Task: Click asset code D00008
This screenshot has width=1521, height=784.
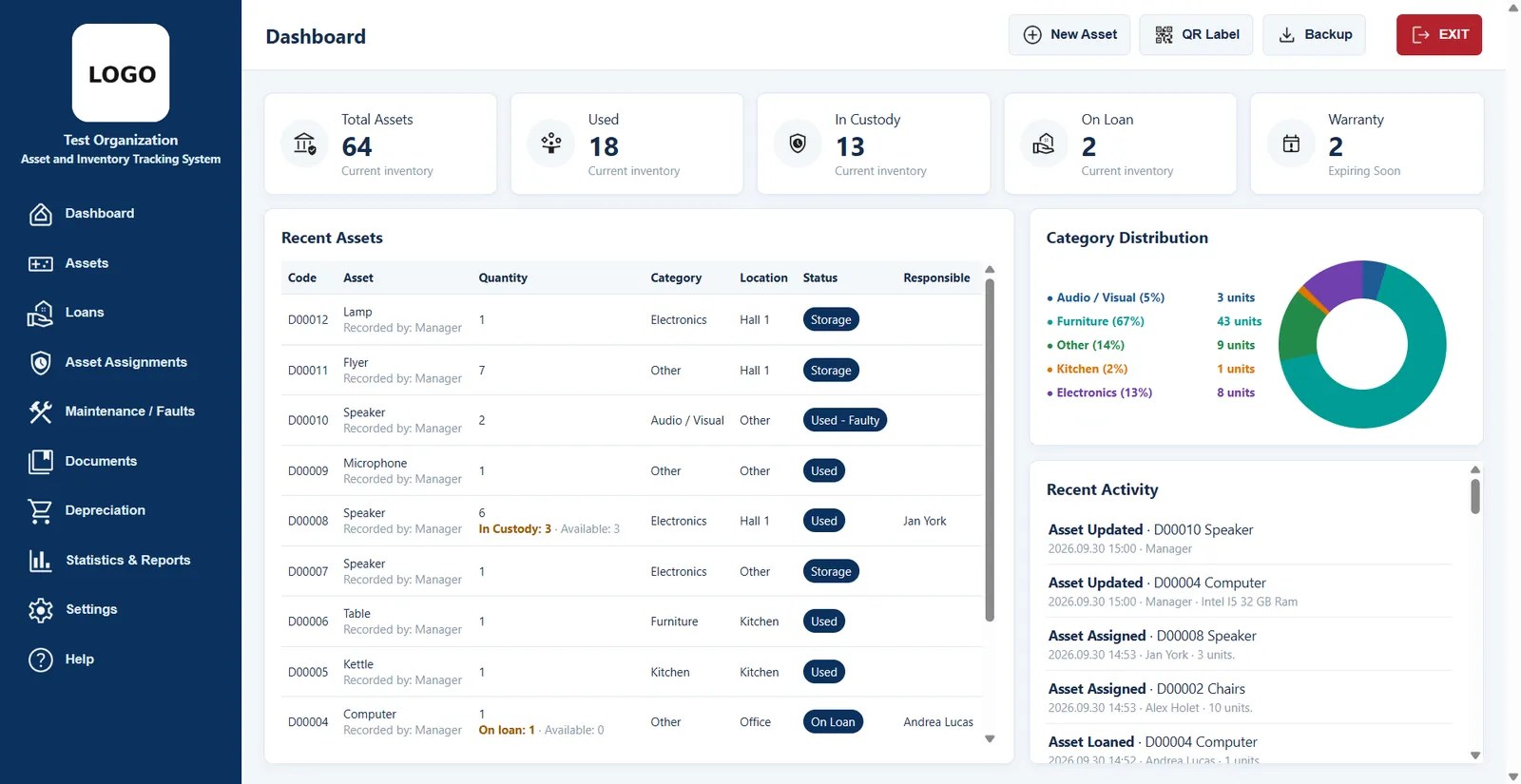Action: 308,522
